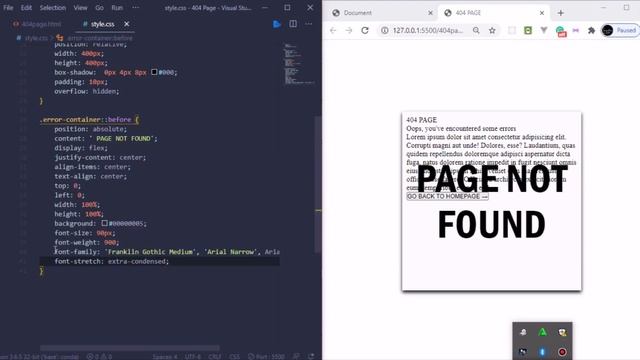Click the font-stretch: extra-condensed line
The height and width of the screenshot is (360, 640).
coord(111,261)
